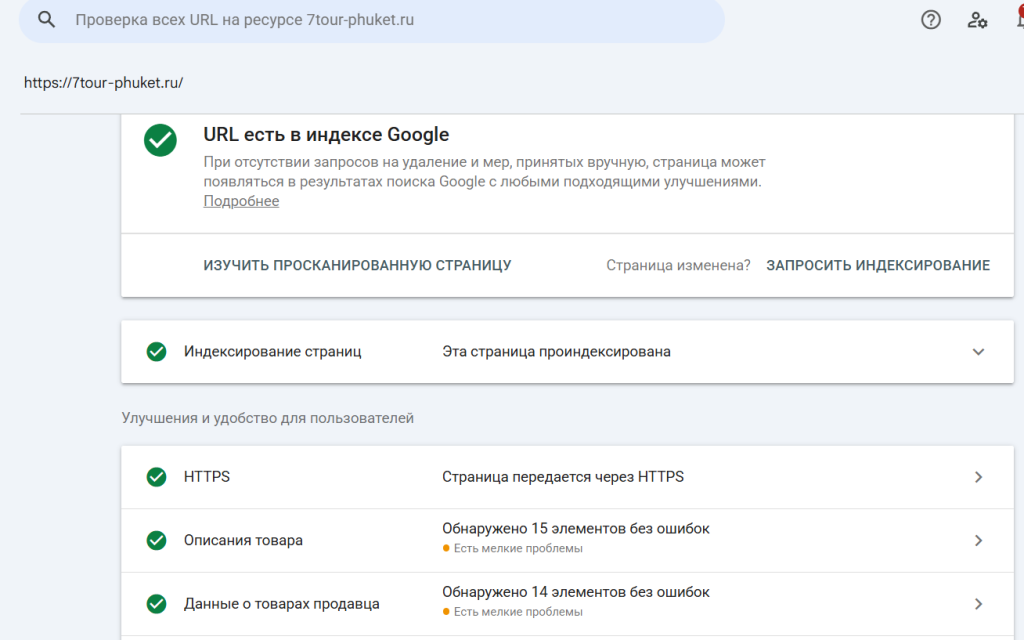Follow the Подробнее link

coord(241,201)
